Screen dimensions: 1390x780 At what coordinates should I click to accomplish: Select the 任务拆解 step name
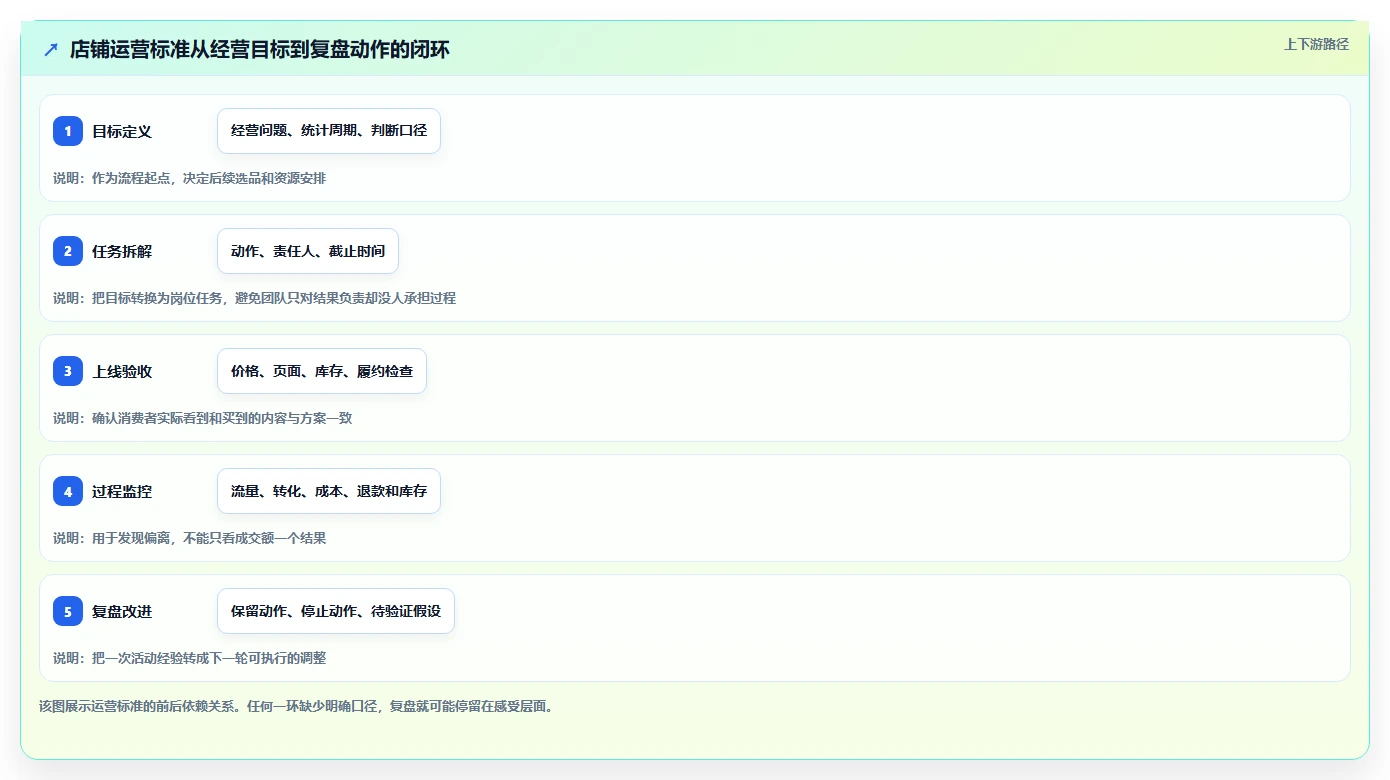tap(122, 251)
